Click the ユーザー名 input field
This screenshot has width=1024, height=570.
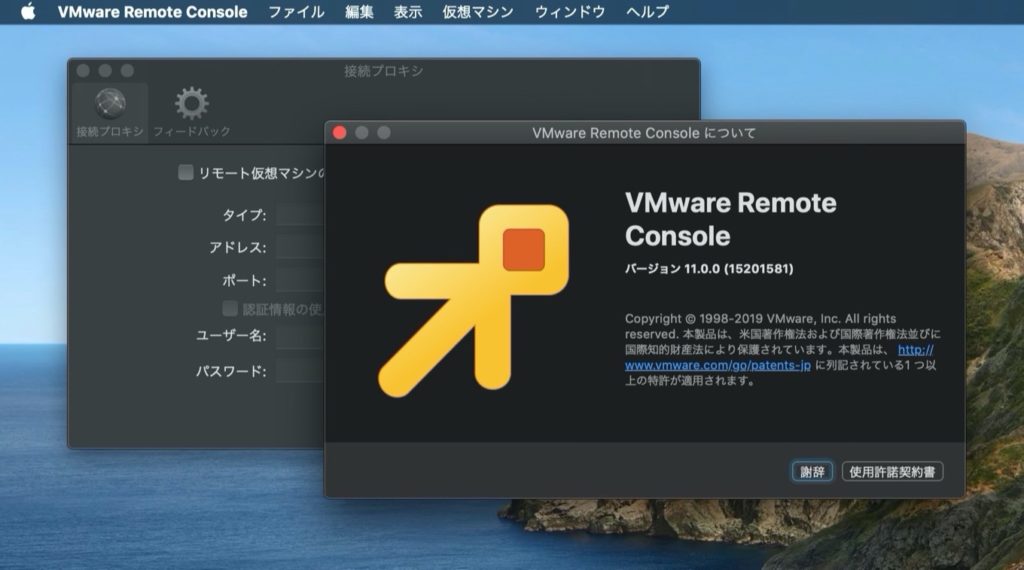click(300, 336)
